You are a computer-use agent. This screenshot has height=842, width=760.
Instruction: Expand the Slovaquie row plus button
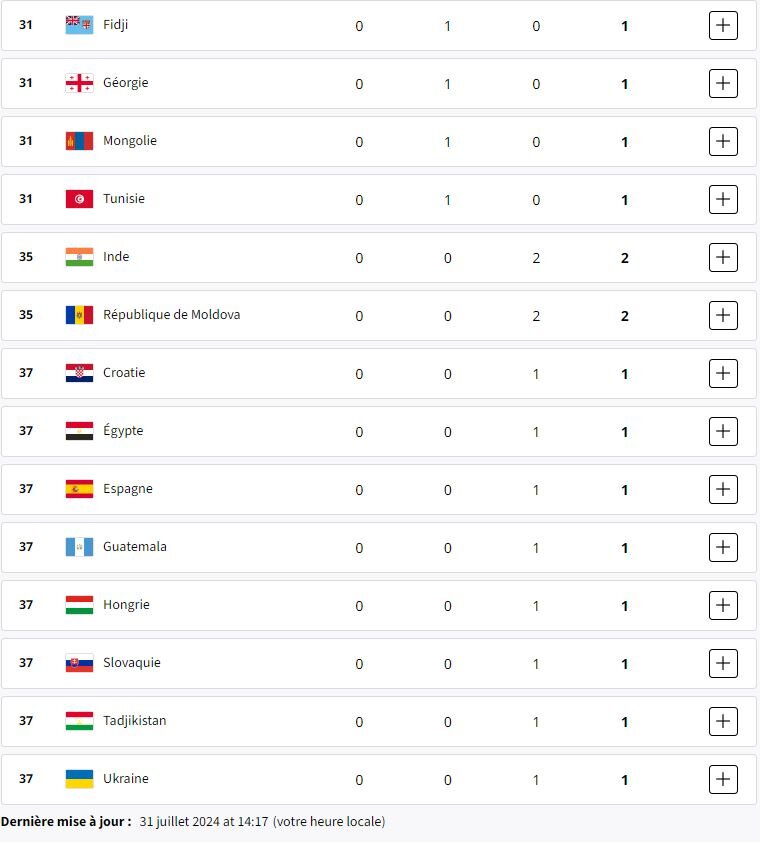point(723,663)
